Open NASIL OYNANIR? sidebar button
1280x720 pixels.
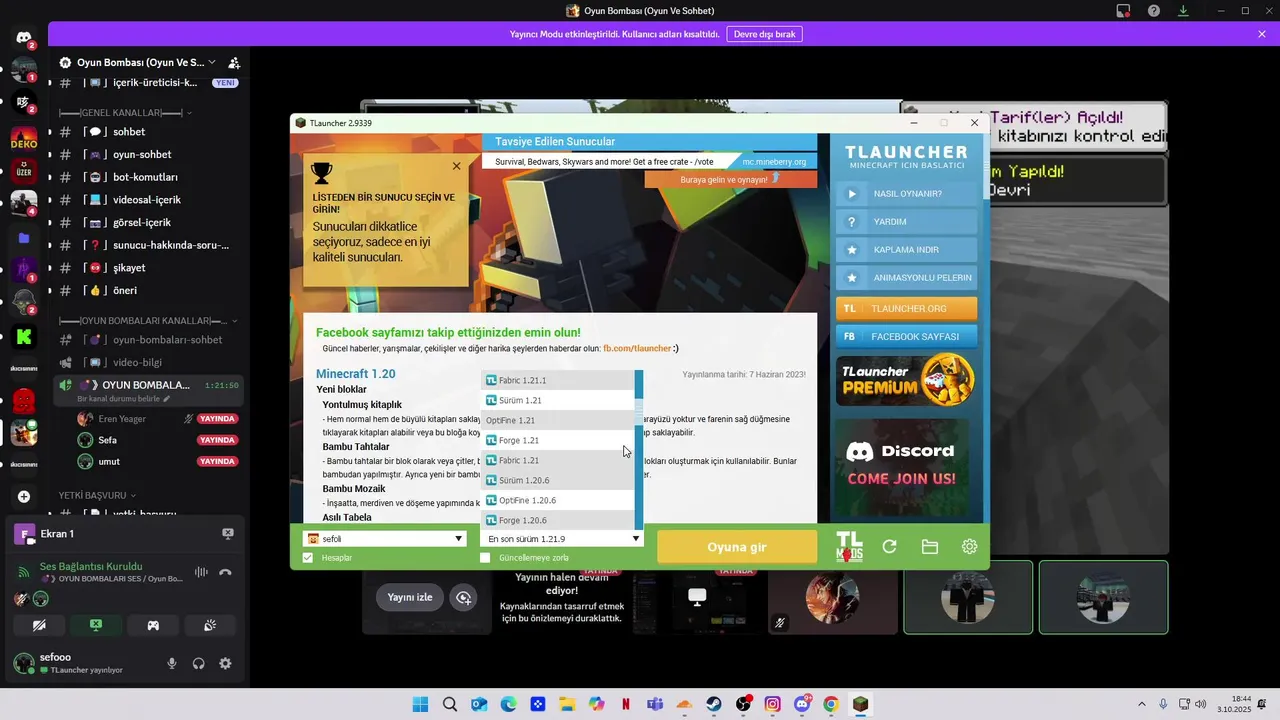point(907,194)
